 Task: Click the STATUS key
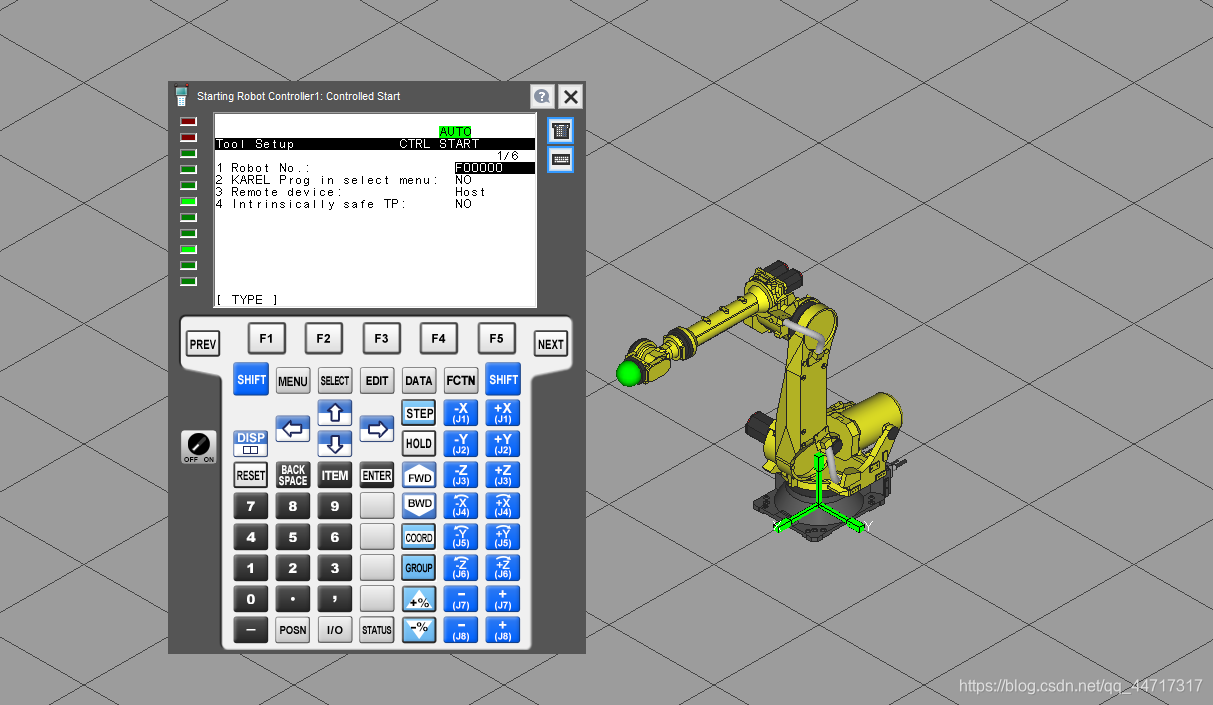(x=377, y=630)
